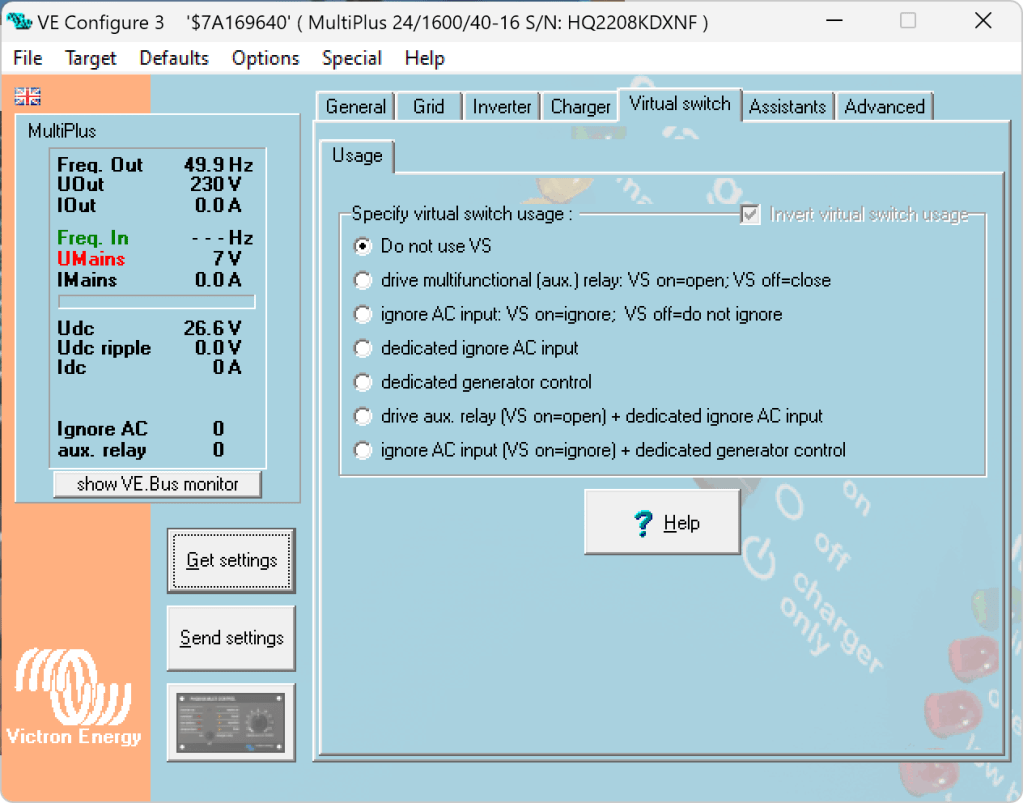Click show VE.Bus monitor button
Viewport: 1023px width, 803px height.
coord(158,484)
